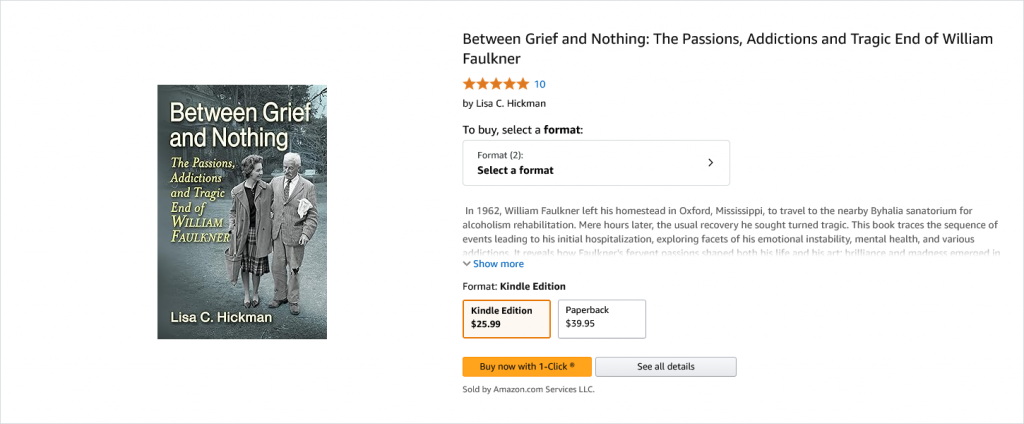Expand description with Show more
Viewport: 1024px width, 424px height.
coord(498,264)
